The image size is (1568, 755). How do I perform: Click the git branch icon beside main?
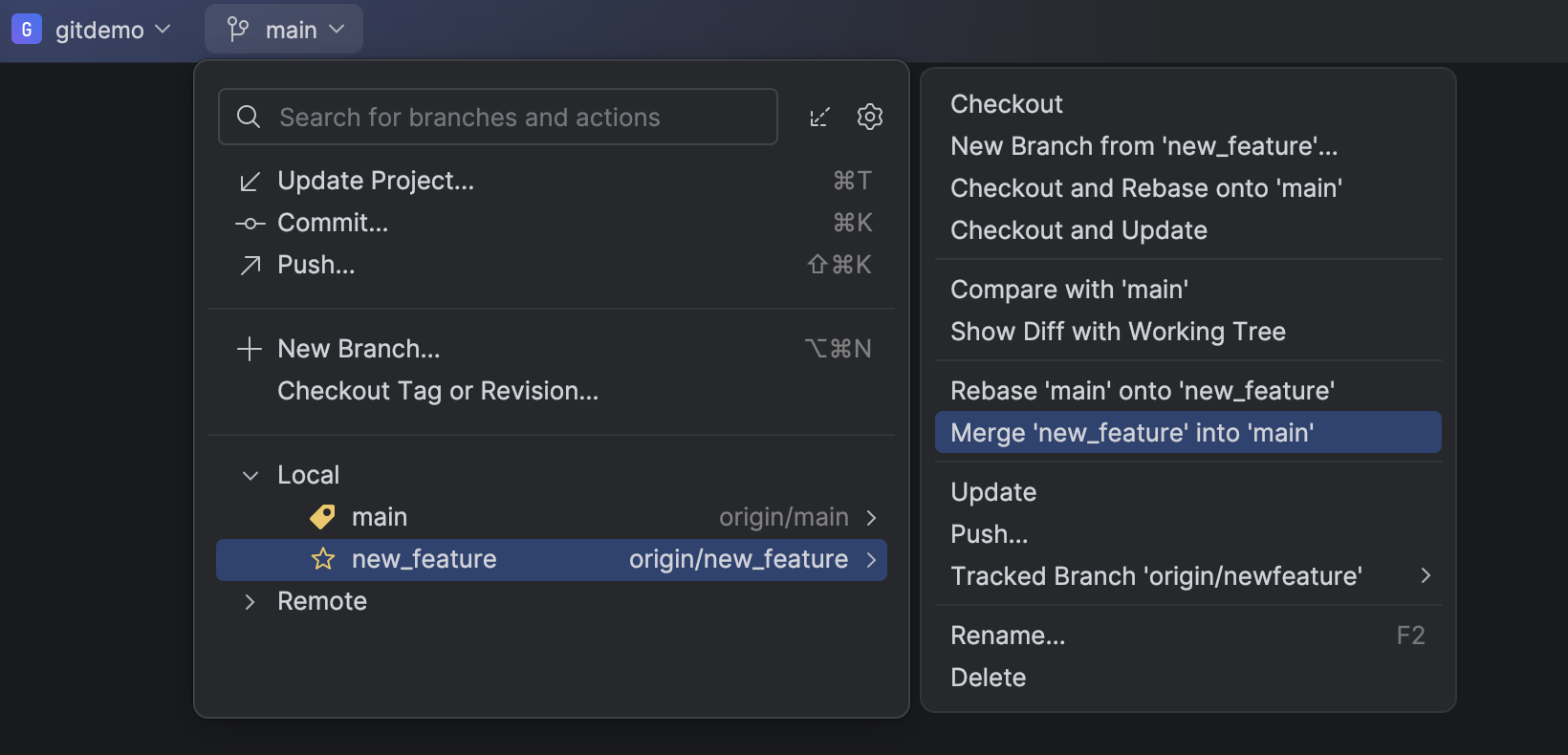tap(238, 30)
